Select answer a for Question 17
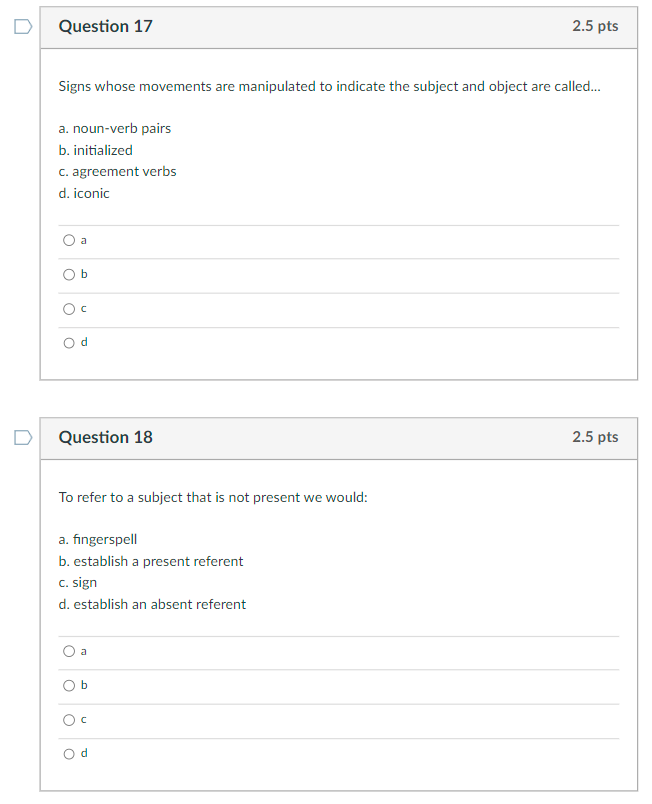Screen dimensions: 652x804 [69, 240]
